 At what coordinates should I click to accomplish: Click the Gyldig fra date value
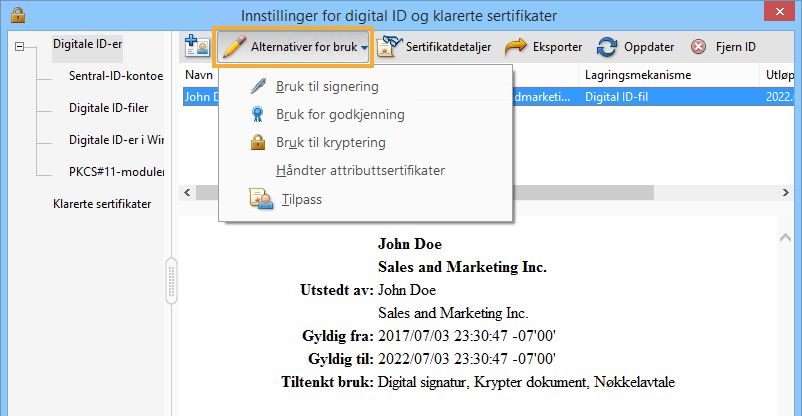point(466,336)
